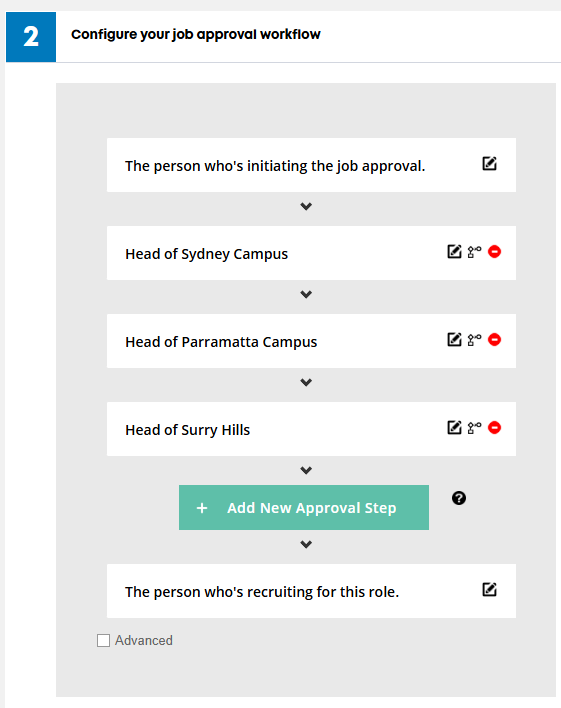This screenshot has width=561, height=708.
Task: Add a branch to Head of Parramatta Campus
Action: point(474,340)
